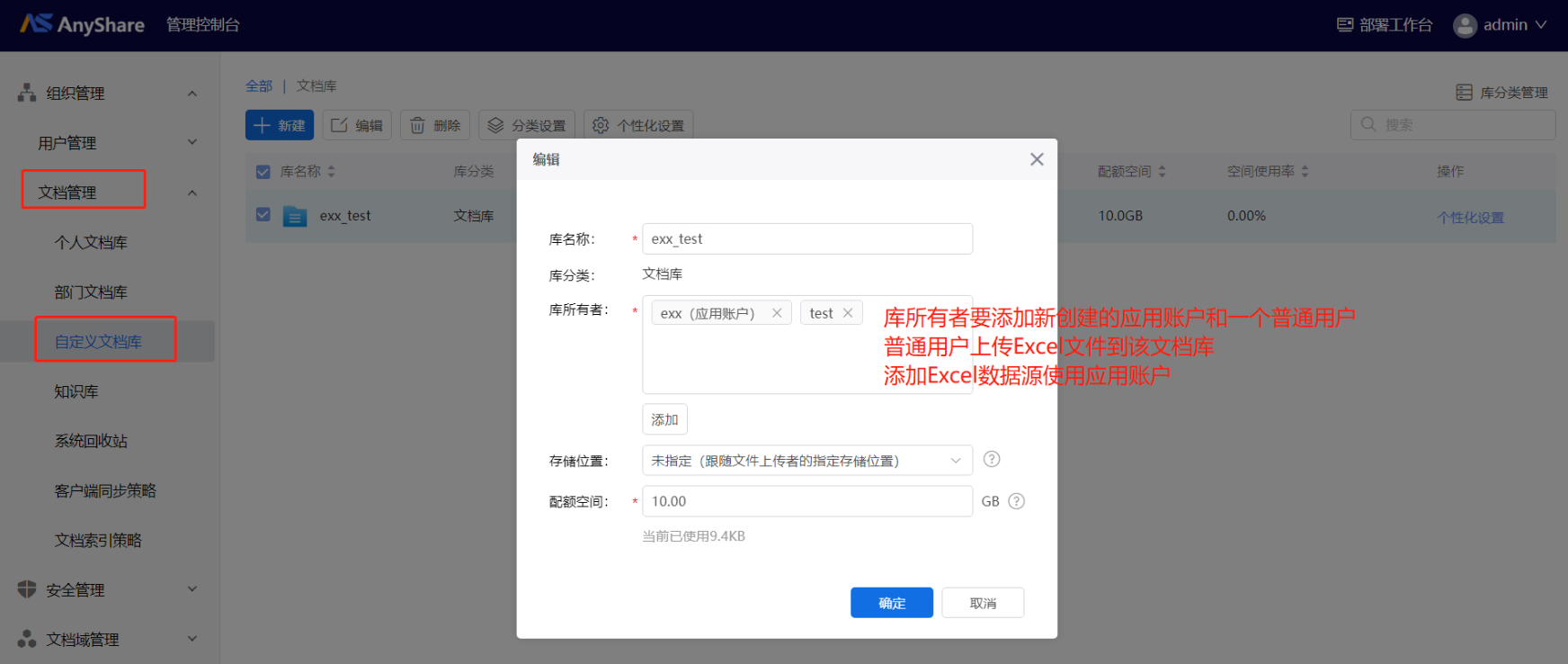Toggle the exx_test row checkbox
The image size is (1568, 664).
click(x=263, y=215)
